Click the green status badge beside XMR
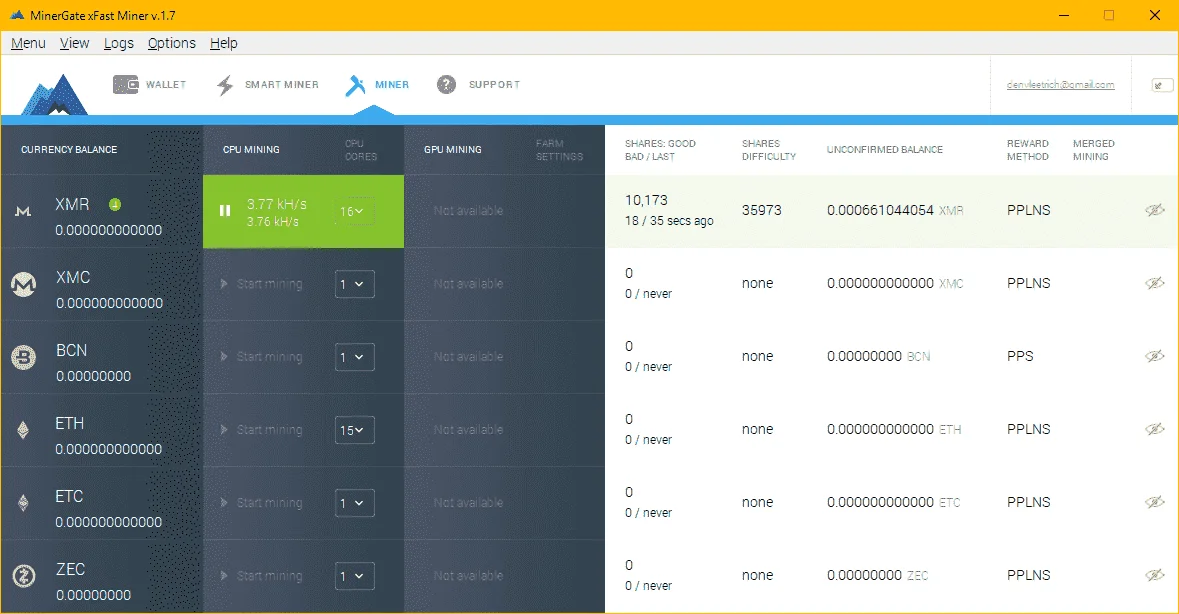 (x=115, y=204)
